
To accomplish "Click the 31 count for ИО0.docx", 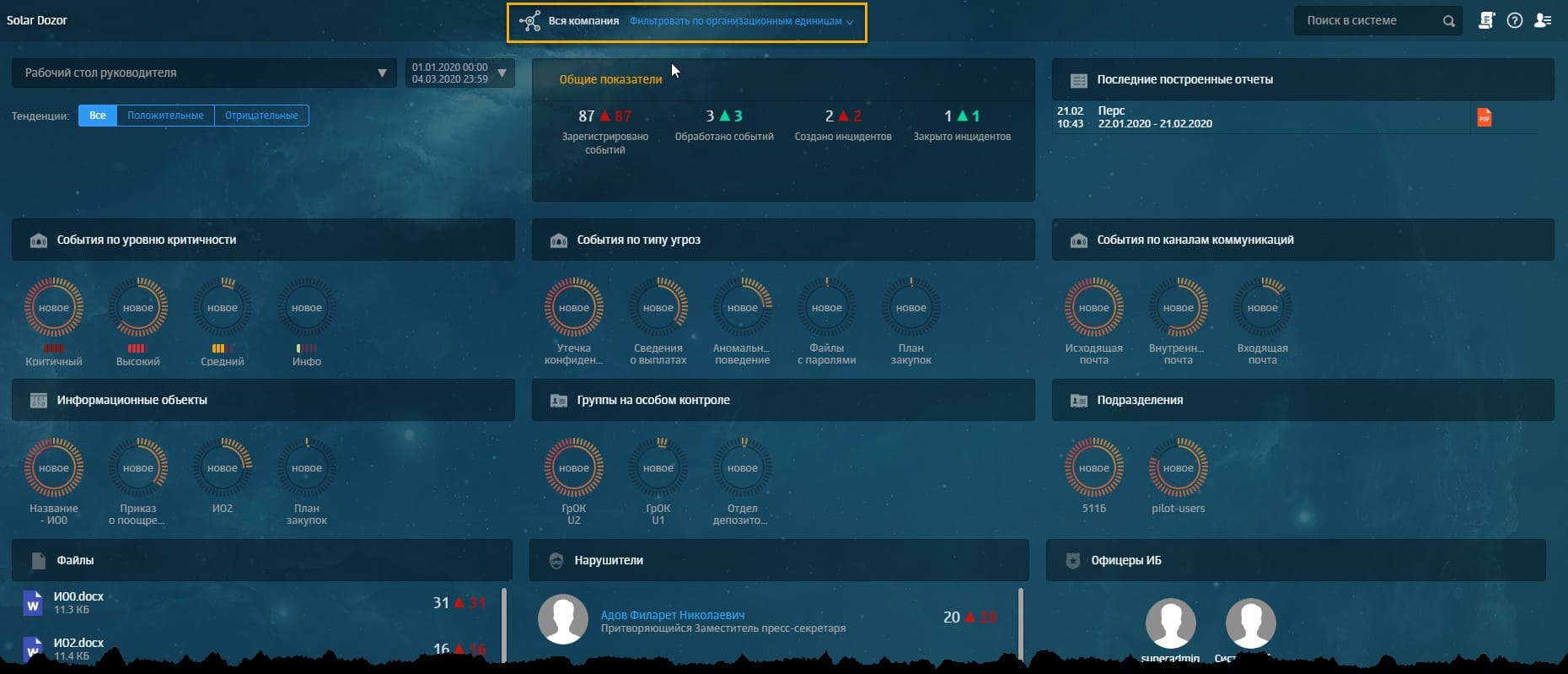I will point(441,603).
